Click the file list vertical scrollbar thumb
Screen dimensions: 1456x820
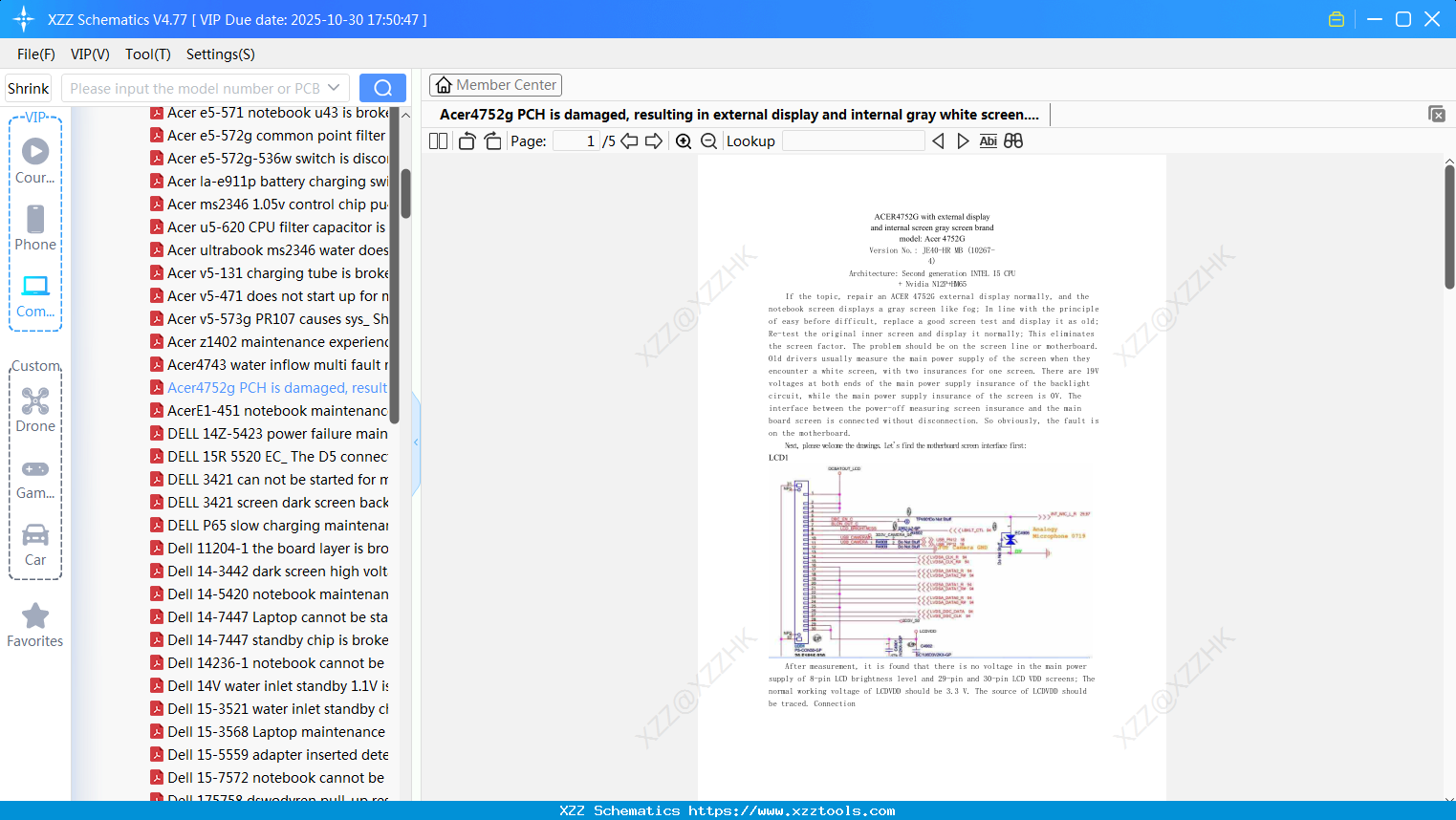[x=406, y=193]
